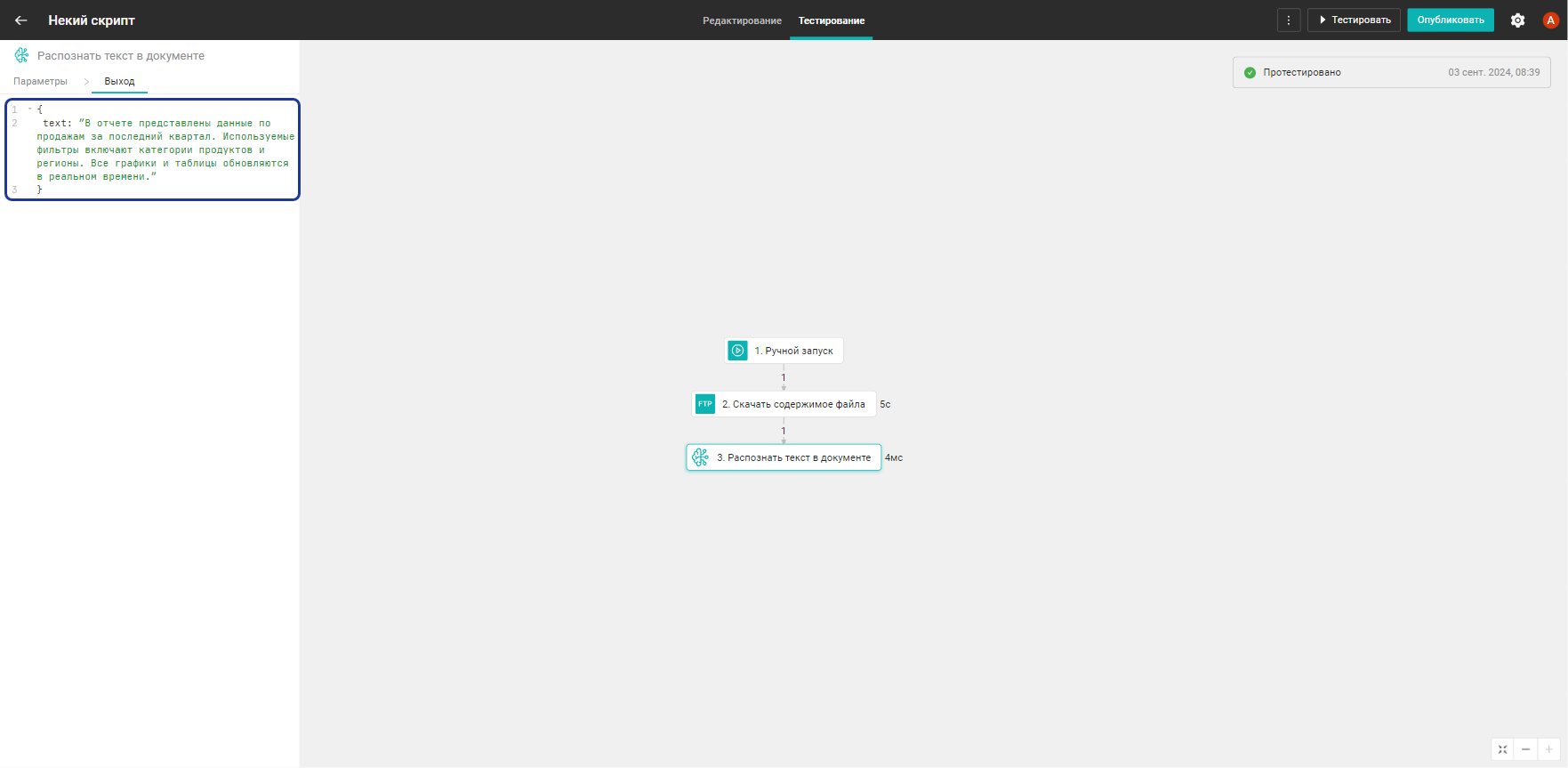The image size is (1568, 768).
Task: Click the breadcrumb chevron between tabs
Action: 86,81
